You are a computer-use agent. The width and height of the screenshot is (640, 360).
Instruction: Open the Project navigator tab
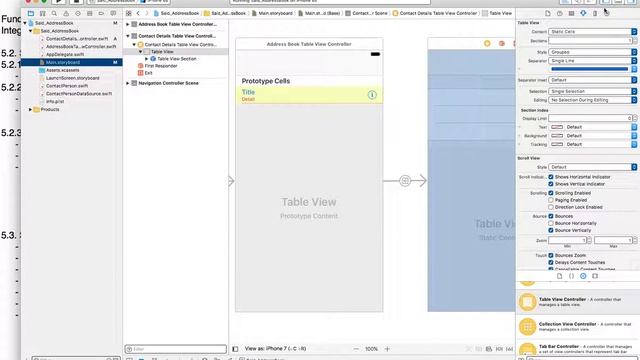(x=31, y=13)
